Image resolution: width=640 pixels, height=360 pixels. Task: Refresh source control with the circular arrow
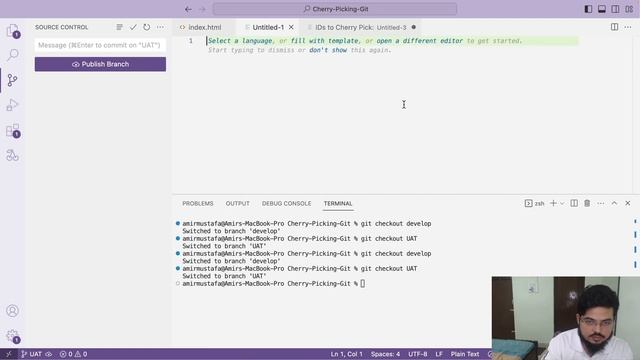click(147, 27)
